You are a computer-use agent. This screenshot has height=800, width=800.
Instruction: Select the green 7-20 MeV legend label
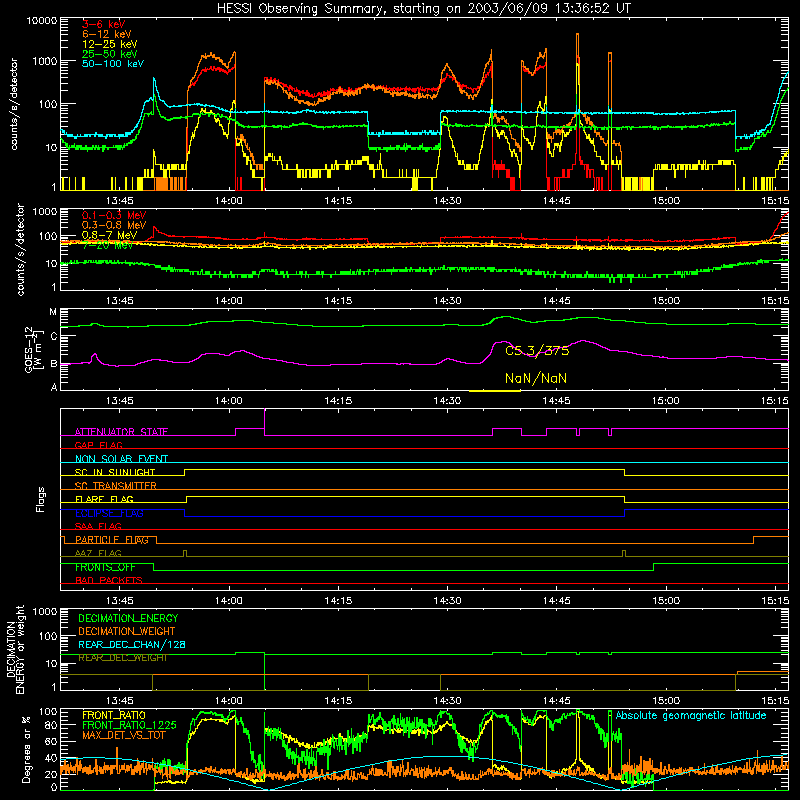pos(108,245)
